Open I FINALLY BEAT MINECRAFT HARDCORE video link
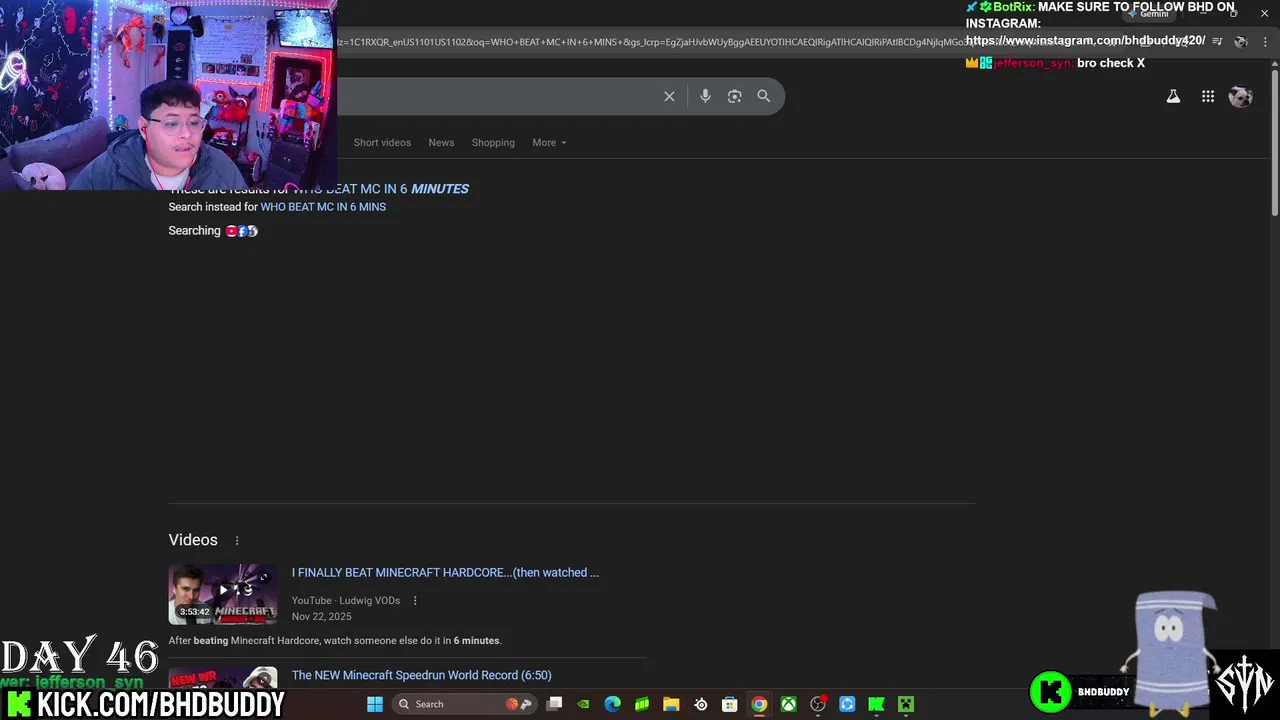1280x720 pixels. [x=445, y=573]
